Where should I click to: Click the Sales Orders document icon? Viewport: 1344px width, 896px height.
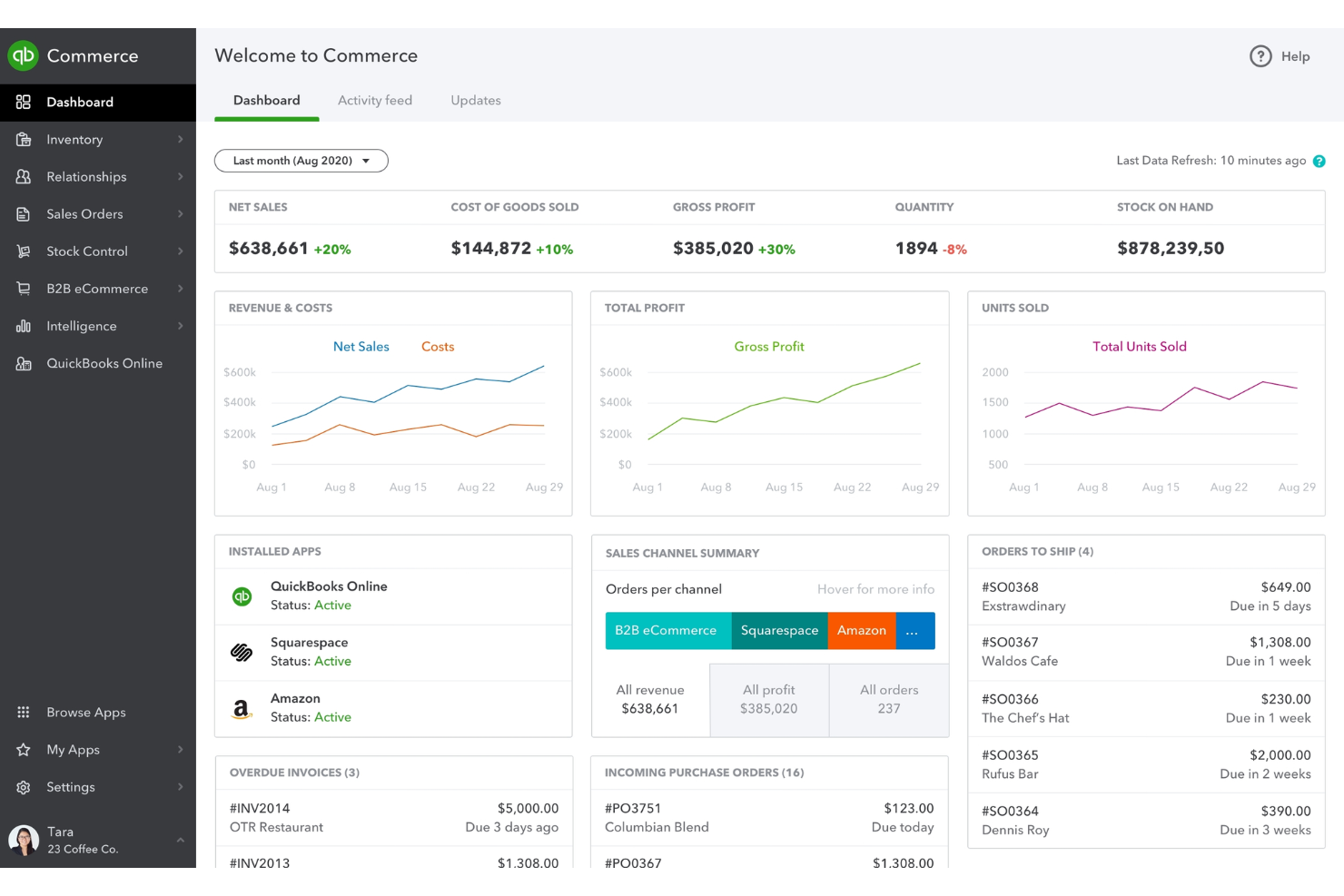(x=23, y=213)
